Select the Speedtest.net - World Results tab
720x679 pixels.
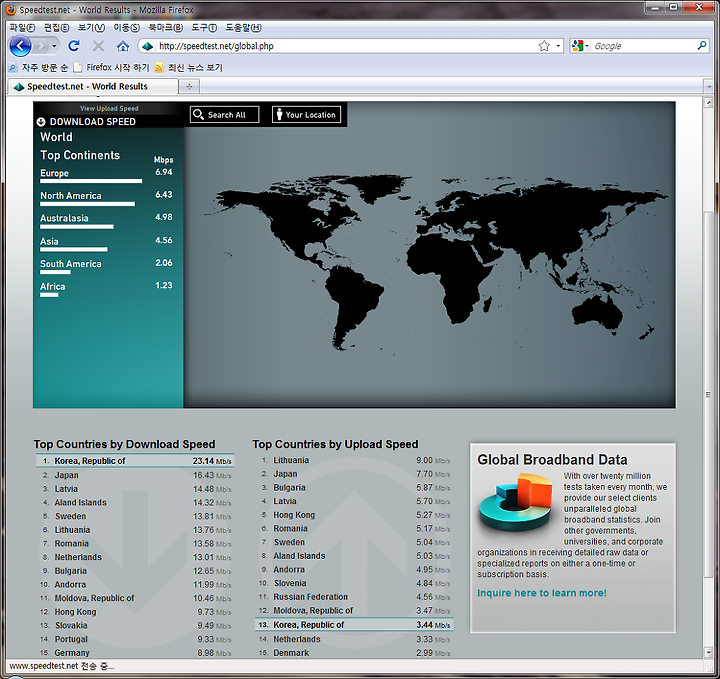(93, 86)
